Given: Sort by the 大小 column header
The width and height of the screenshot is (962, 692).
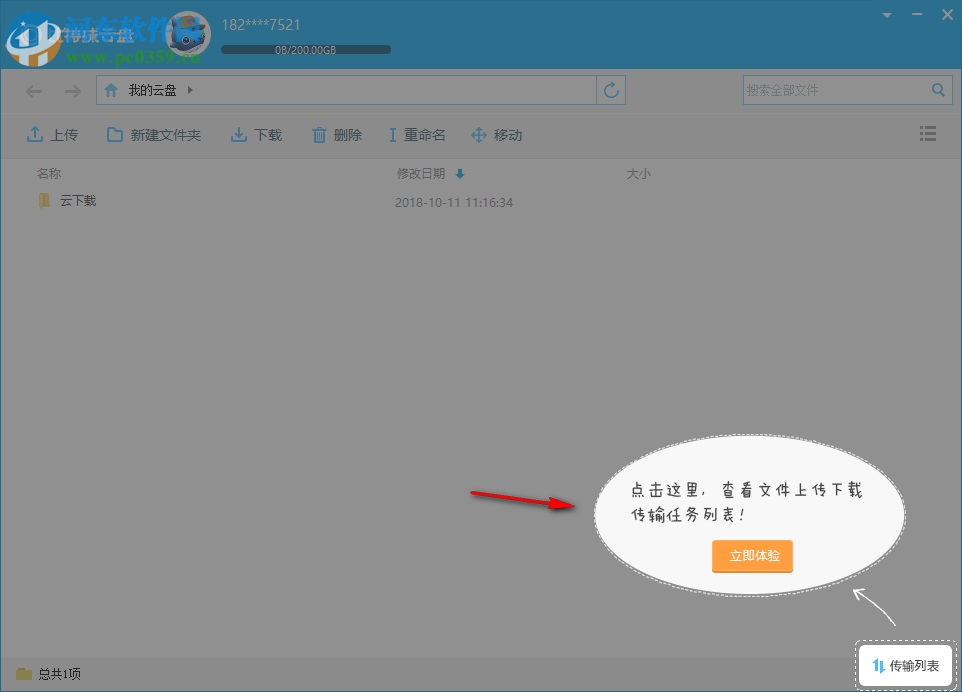Looking at the screenshot, I should click(639, 174).
